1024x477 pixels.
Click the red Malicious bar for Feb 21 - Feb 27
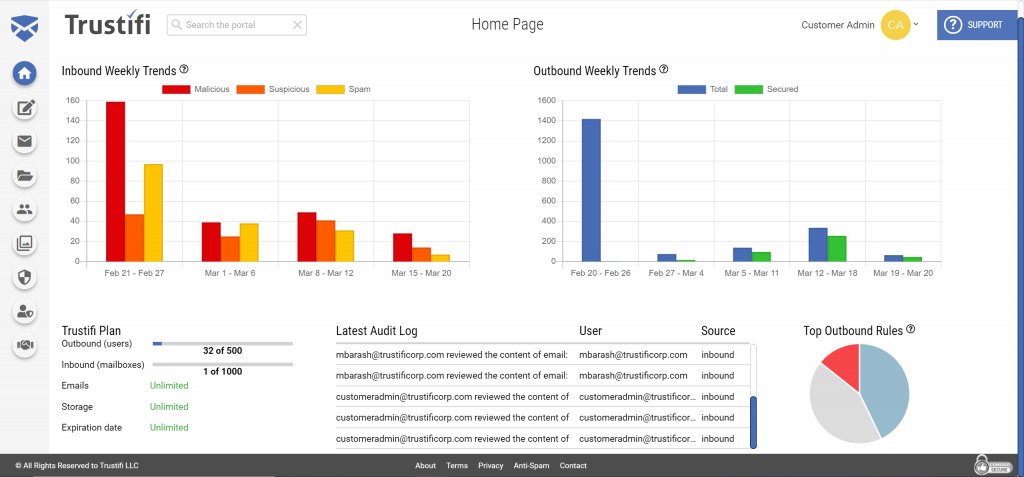(116, 182)
